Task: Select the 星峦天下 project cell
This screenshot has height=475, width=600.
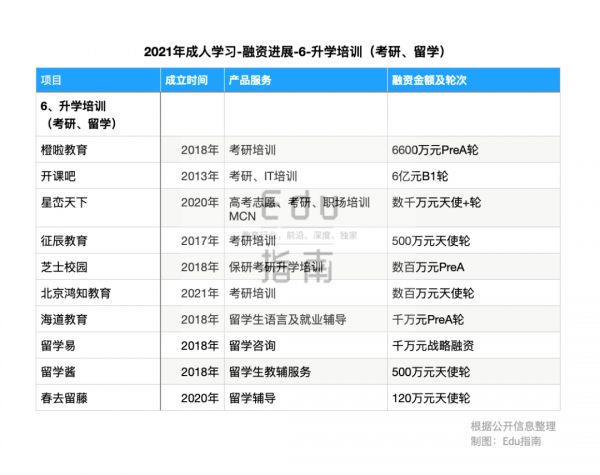Action: tap(63, 203)
